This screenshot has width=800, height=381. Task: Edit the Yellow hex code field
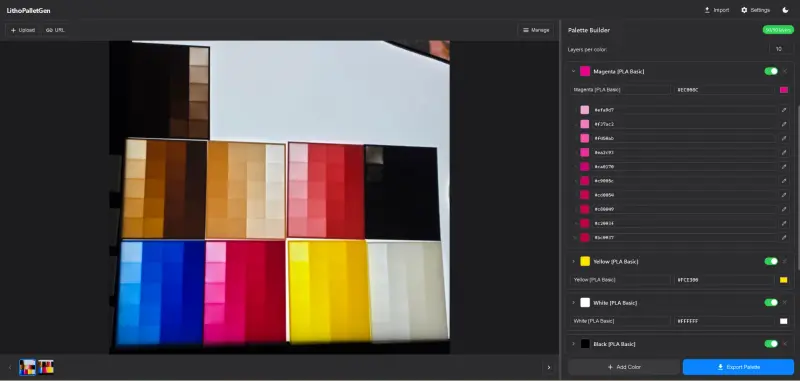click(x=724, y=280)
